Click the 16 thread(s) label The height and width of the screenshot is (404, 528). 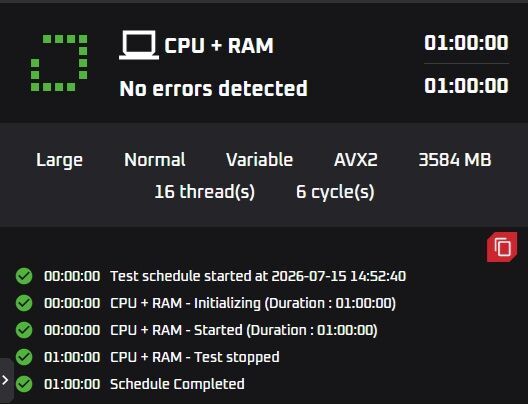tap(204, 192)
